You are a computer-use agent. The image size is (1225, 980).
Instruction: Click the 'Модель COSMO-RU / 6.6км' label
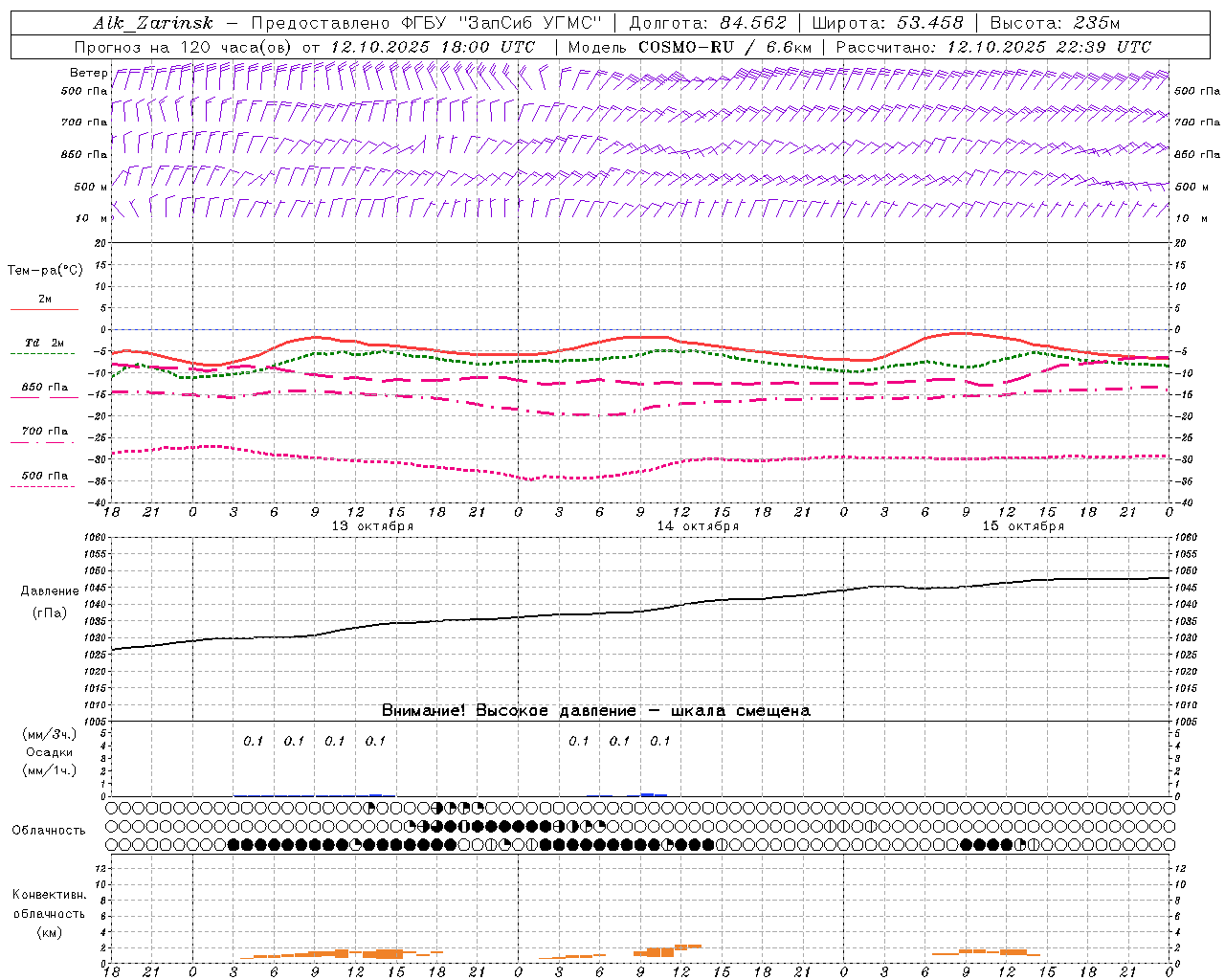690,47
